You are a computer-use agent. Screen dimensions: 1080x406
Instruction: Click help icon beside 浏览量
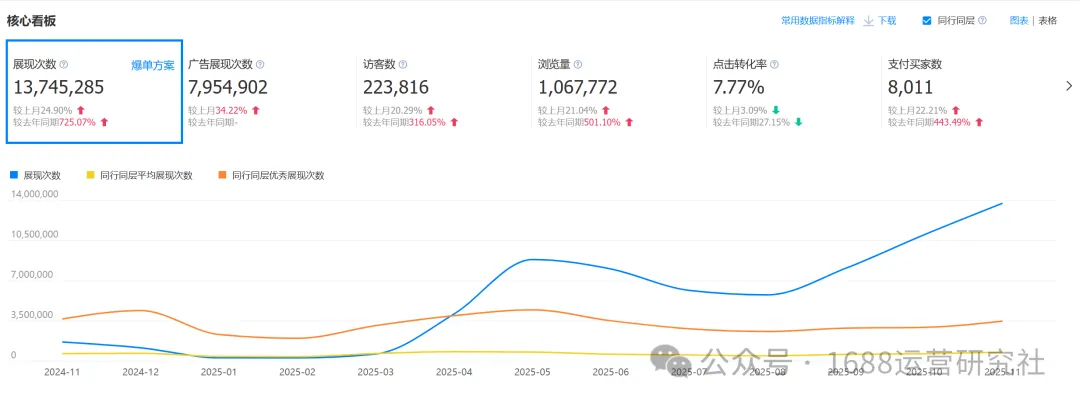(x=578, y=65)
